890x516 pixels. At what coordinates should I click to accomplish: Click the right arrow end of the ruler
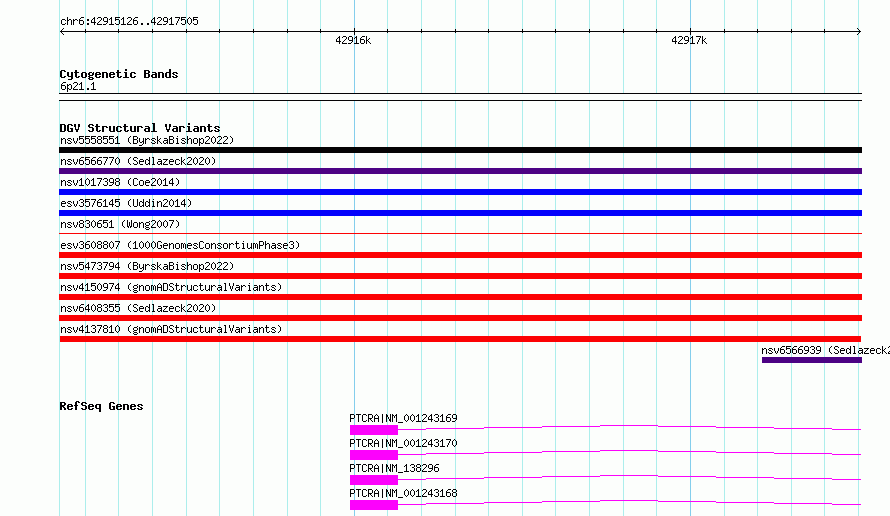coord(859,32)
